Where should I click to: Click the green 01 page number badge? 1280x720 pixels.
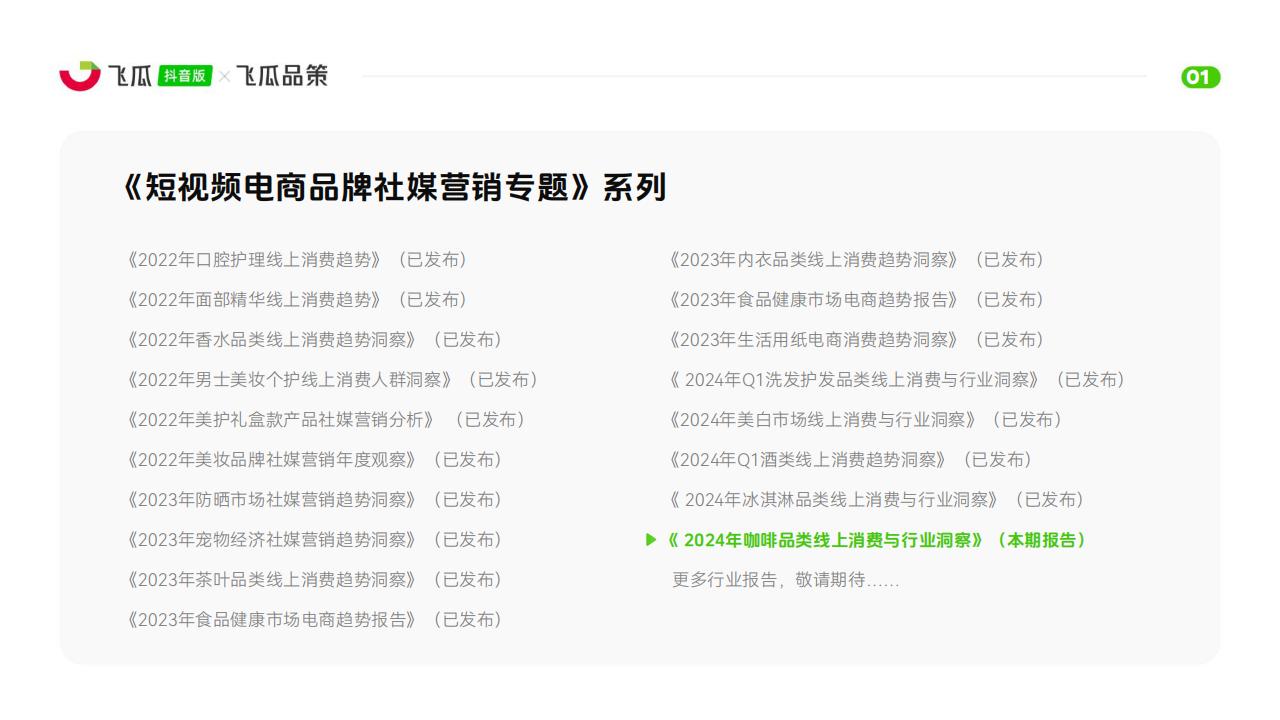(x=1200, y=77)
